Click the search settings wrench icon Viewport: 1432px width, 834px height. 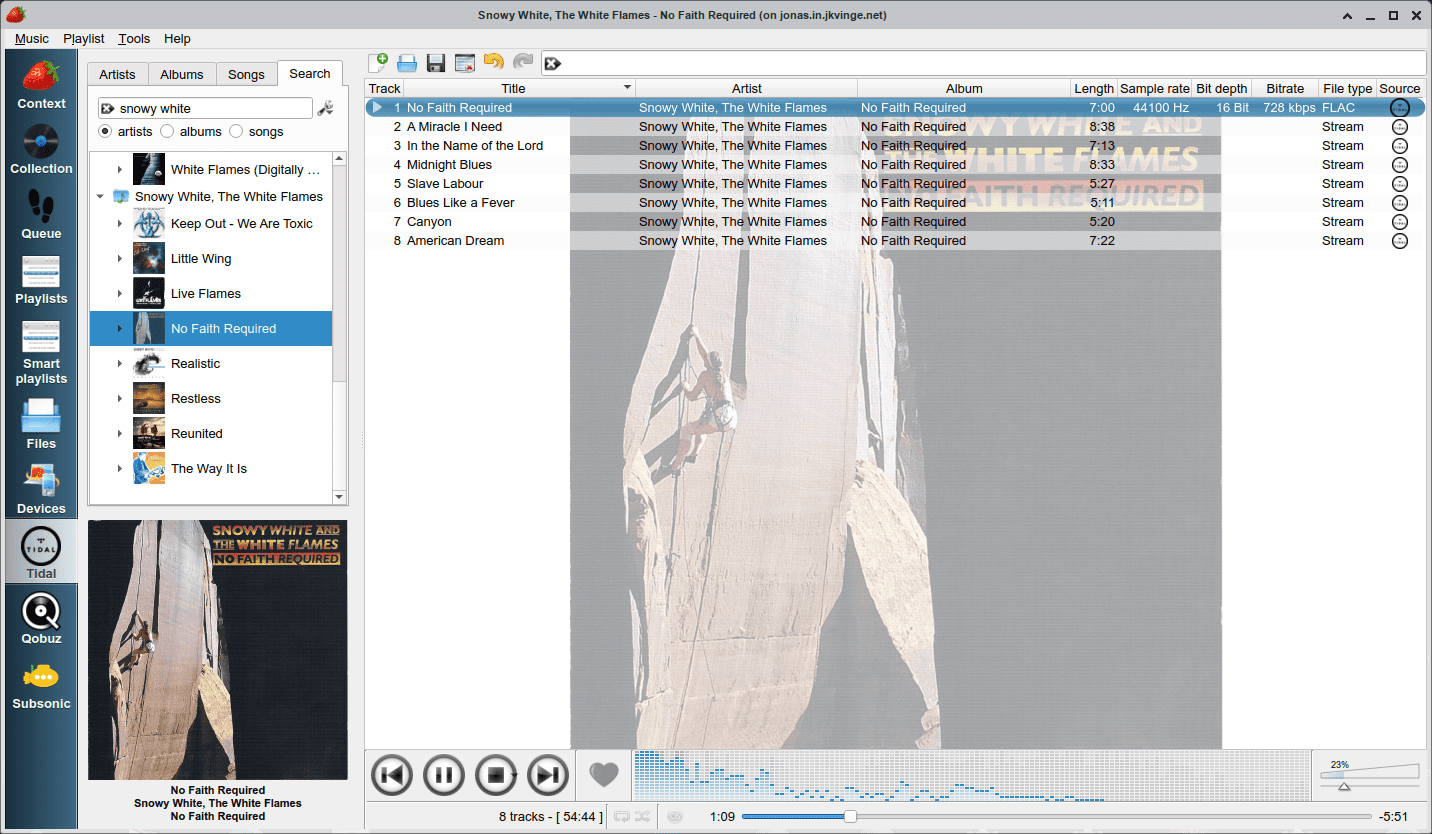(x=325, y=109)
